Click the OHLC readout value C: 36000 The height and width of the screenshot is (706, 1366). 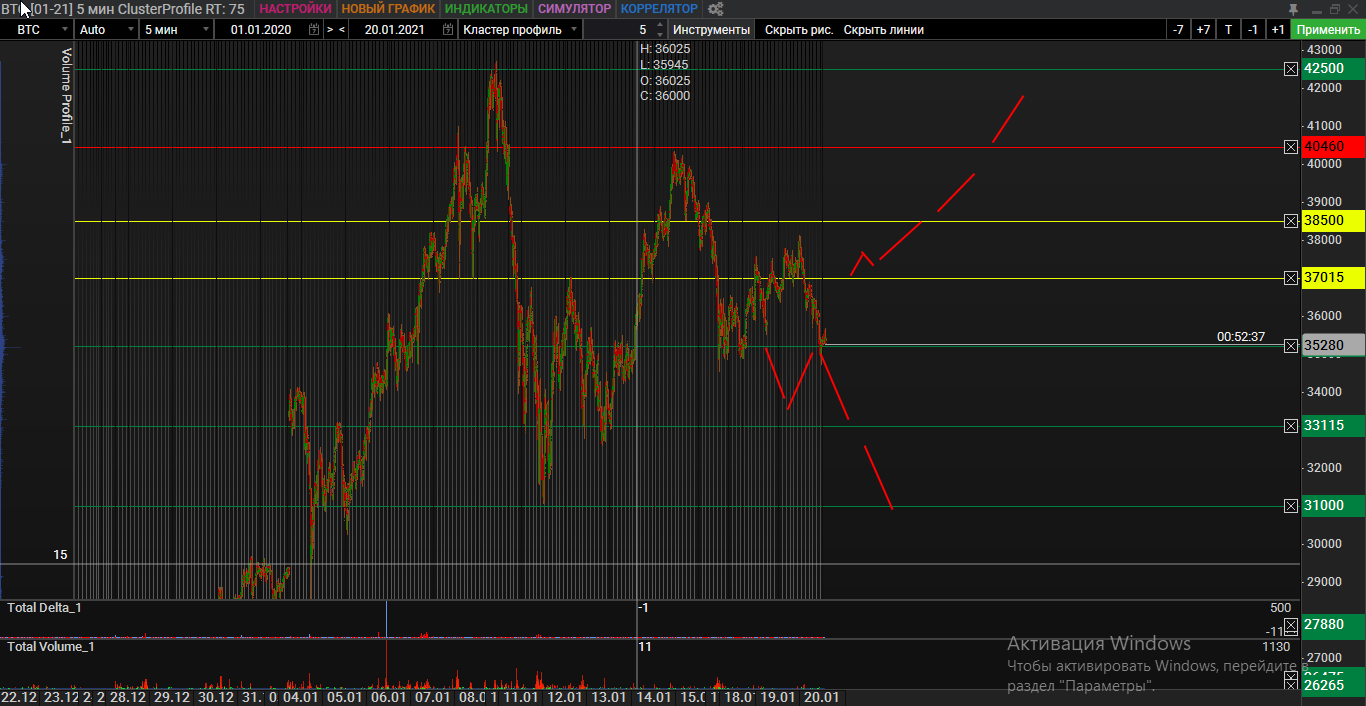point(665,96)
